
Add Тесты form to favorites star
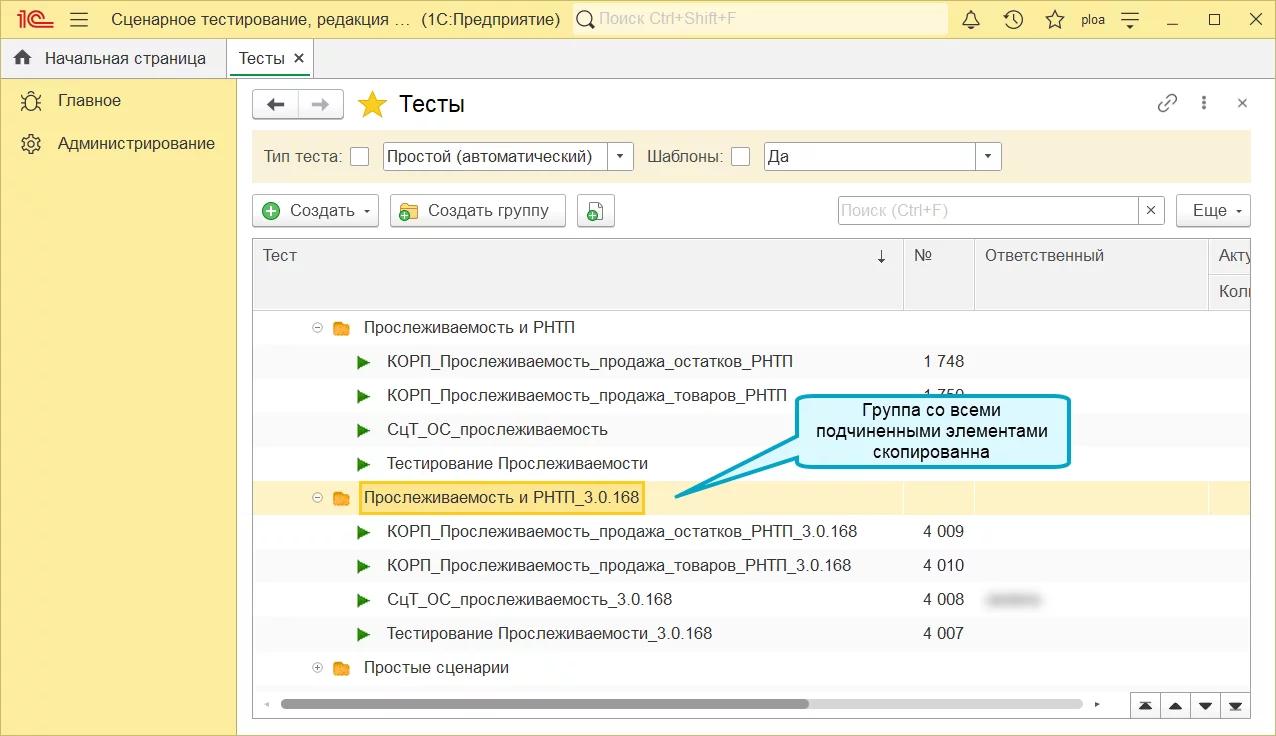372,104
